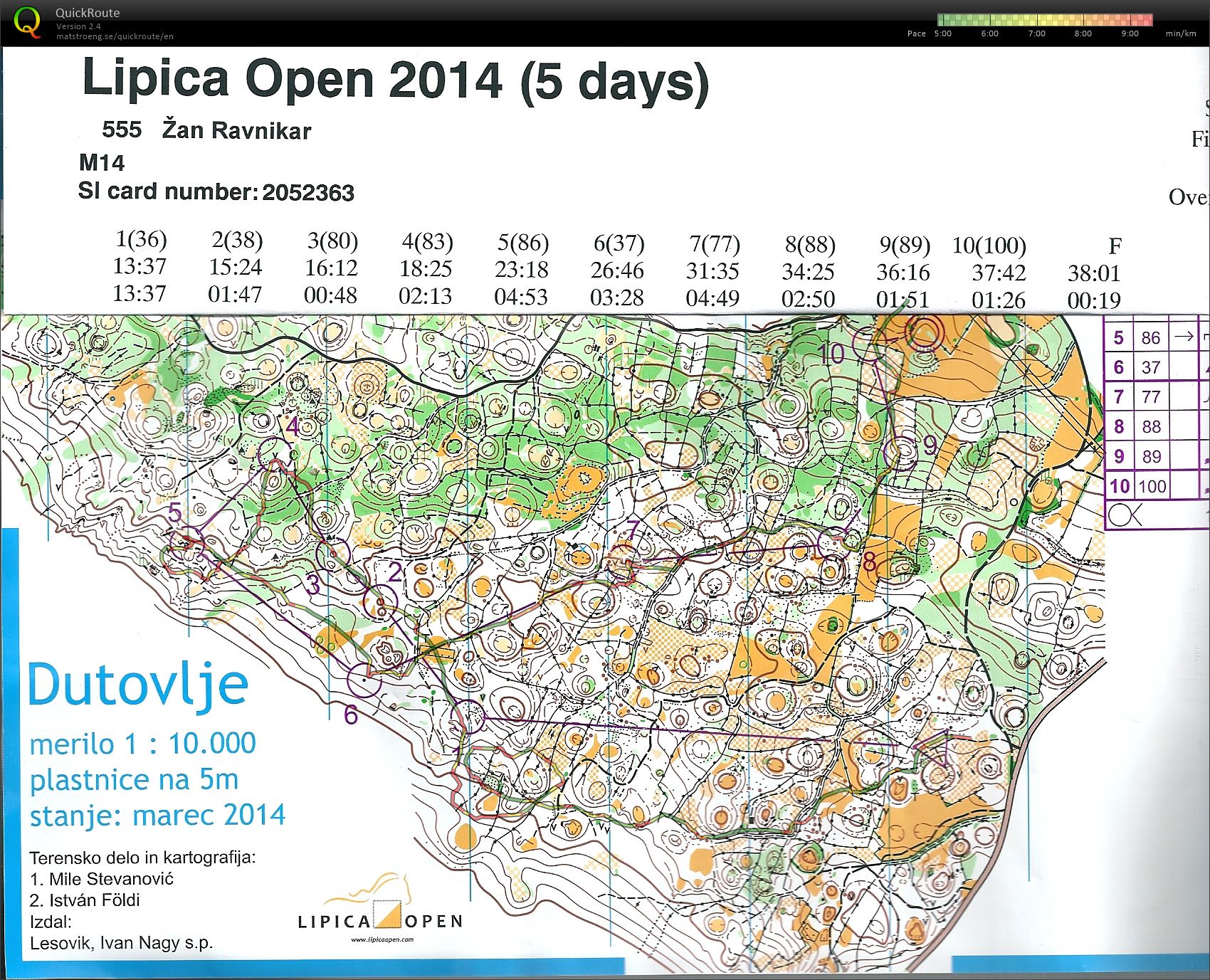This screenshot has width=1210, height=980.
Task: Click SI card number 2052363
Action: click(x=308, y=193)
